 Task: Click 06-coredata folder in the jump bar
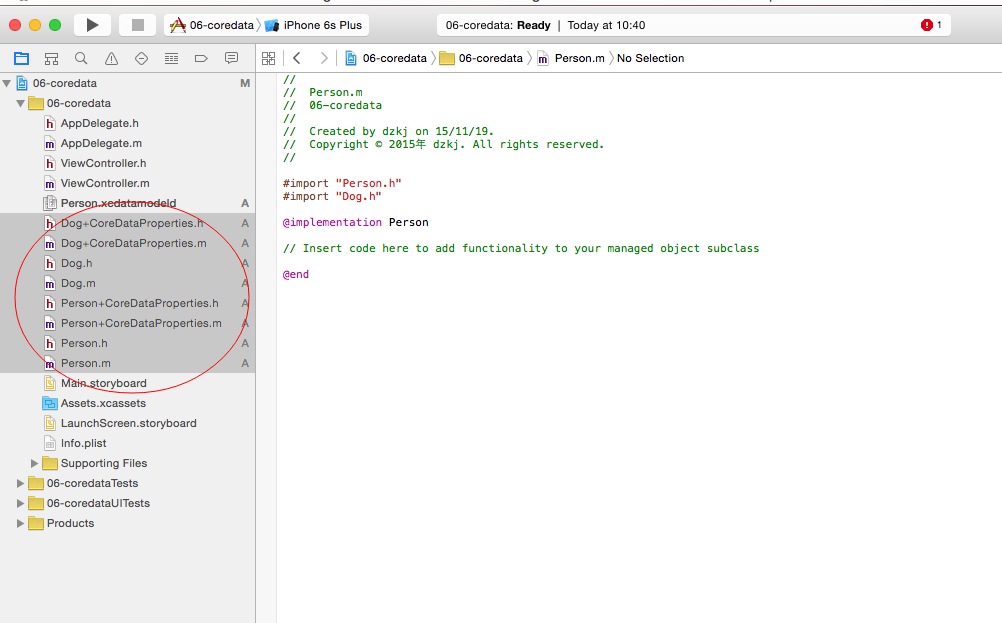pyautogui.click(x=481, y=58)
